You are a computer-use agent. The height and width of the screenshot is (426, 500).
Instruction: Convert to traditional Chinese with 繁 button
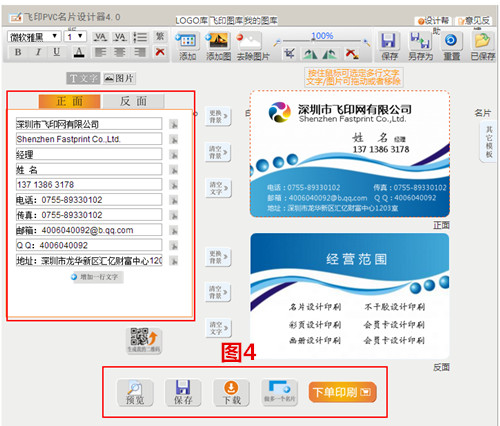pyautogui.click(x=160, y=36)
